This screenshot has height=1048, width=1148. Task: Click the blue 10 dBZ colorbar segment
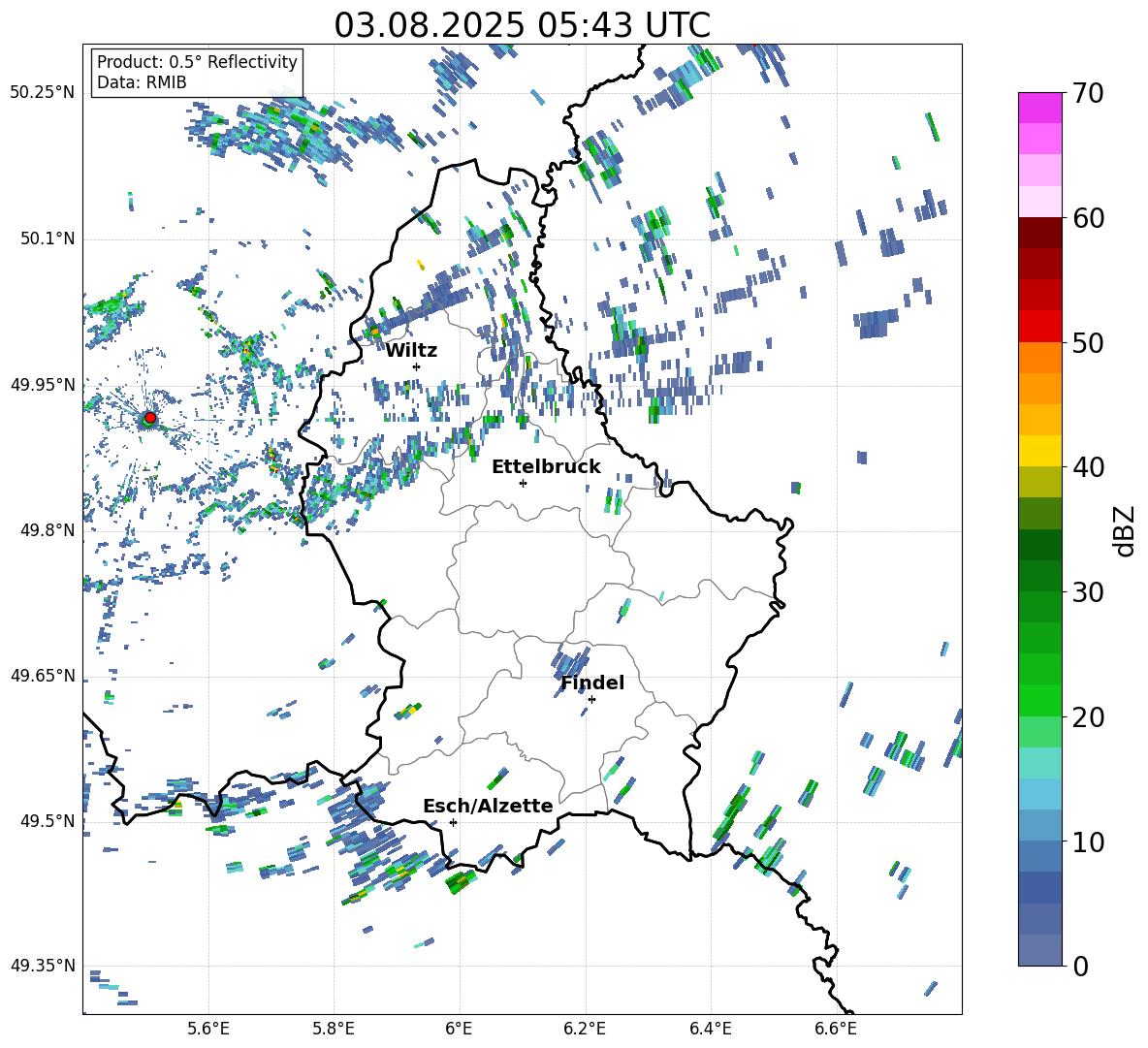click(1039, 825)
